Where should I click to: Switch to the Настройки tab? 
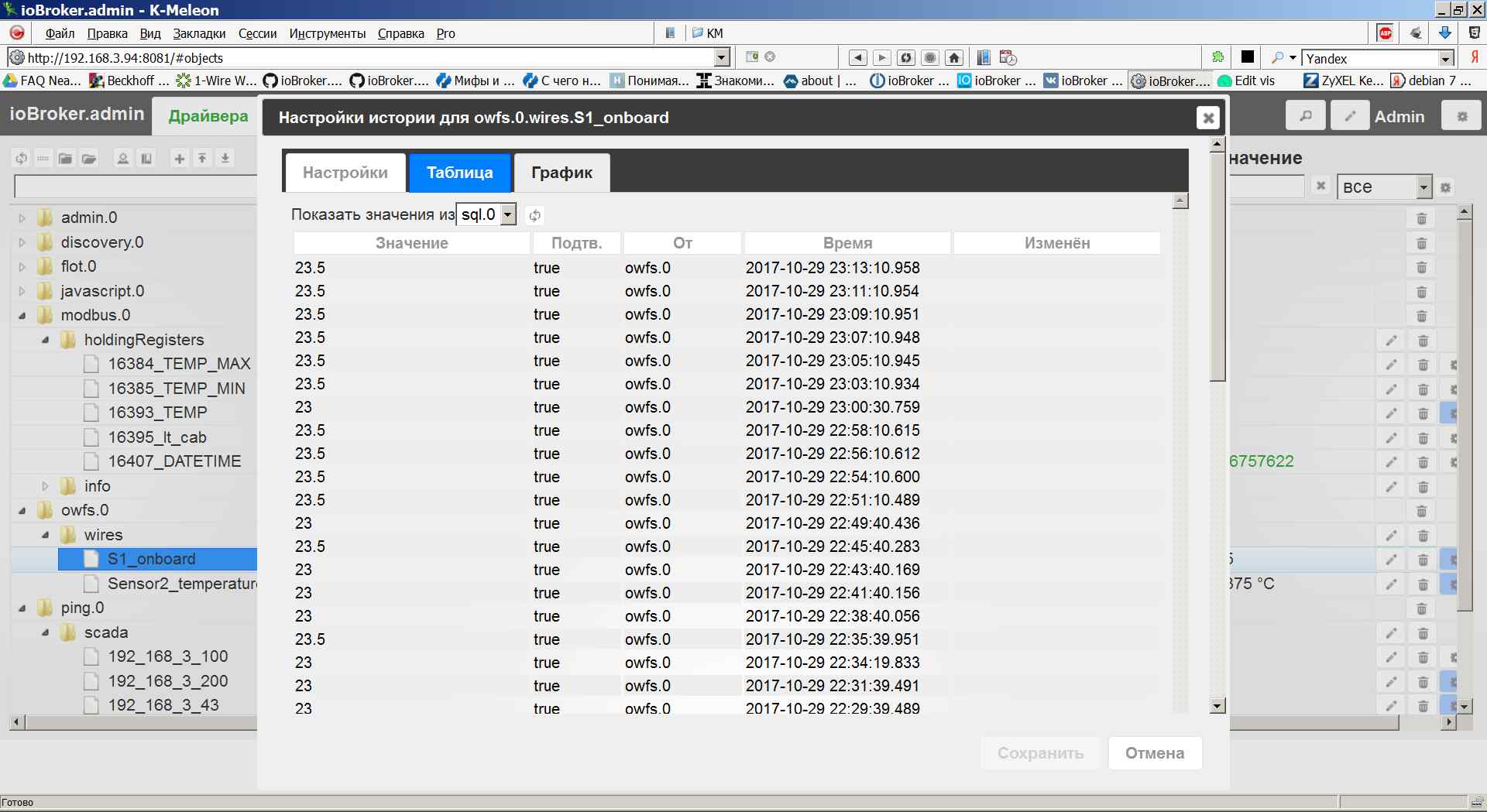click(345, 173)
